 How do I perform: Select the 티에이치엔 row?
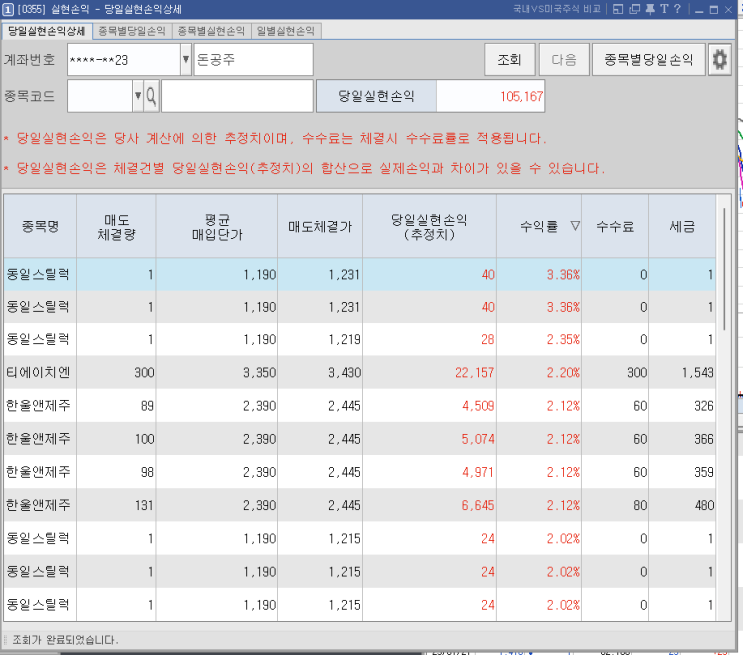point(360,373)
